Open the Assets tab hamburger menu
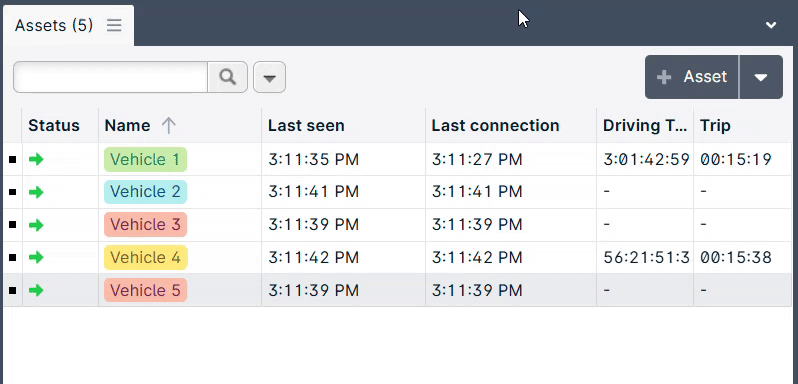The height and width of the screenshot is (384, 798). [114, 25]
